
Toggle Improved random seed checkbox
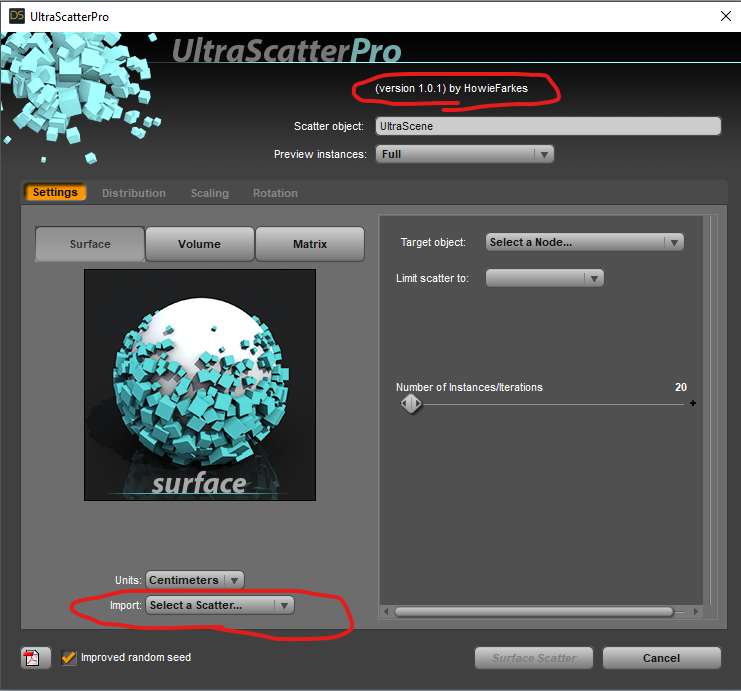point(69,657)
